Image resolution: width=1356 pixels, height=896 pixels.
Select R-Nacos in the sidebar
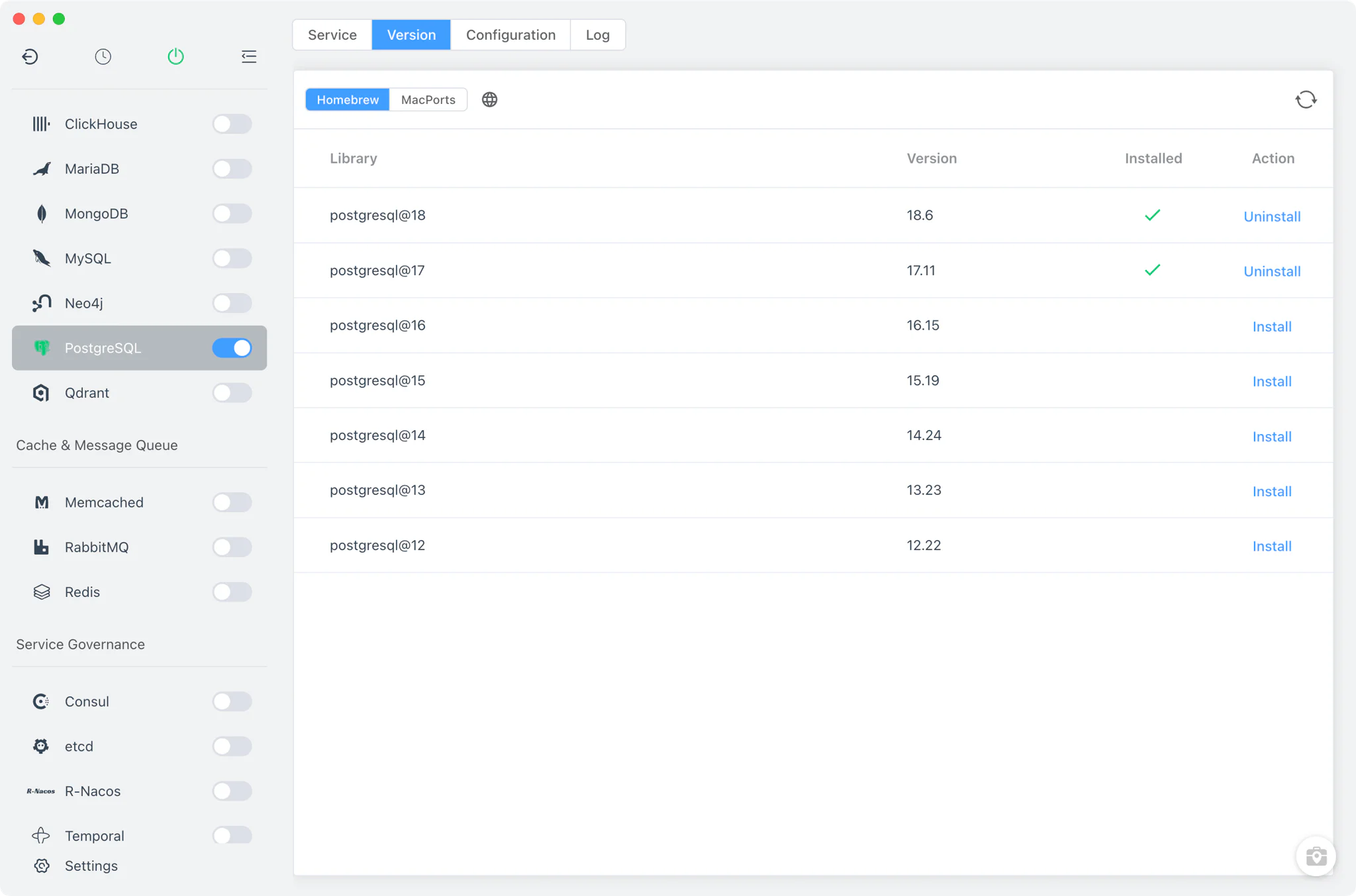click(139, 791)
